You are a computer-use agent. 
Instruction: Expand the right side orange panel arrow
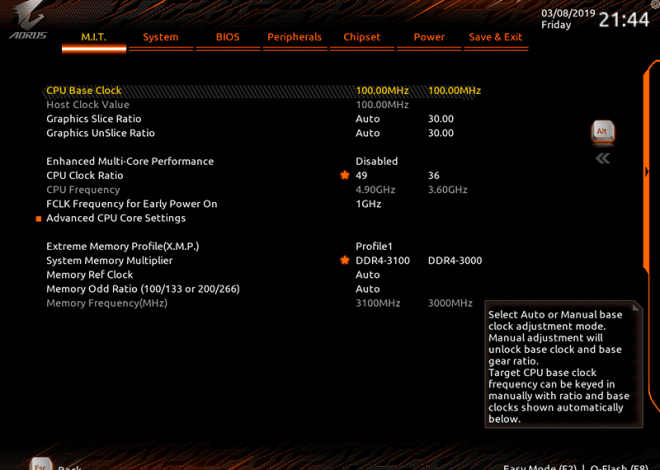(x=647, y=172)
